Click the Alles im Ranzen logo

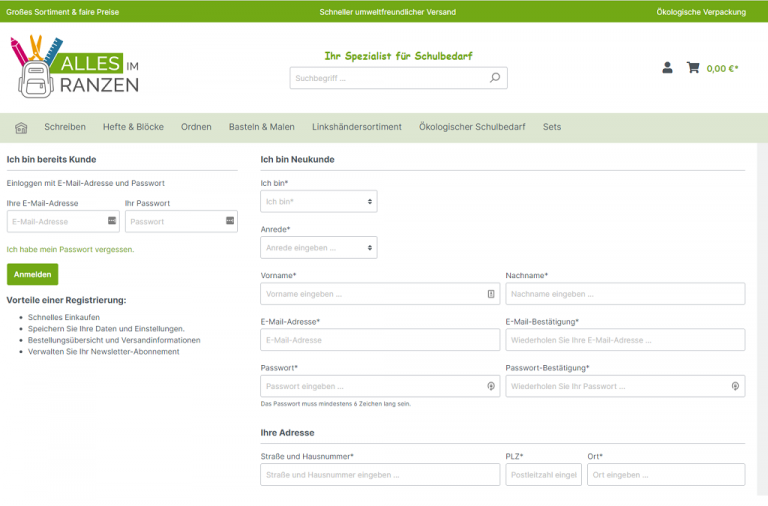[x=75, y=67]
